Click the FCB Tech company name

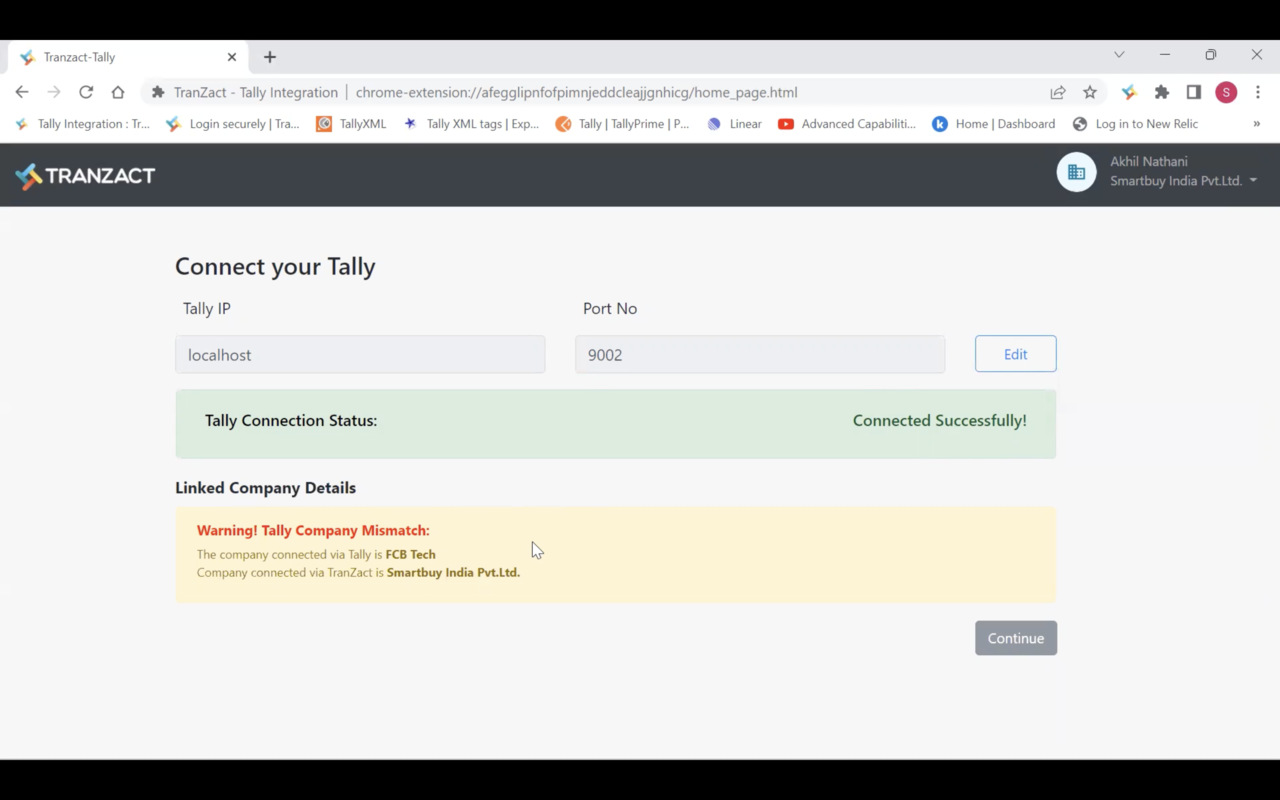pyautogui.click(x=411, y=554)
